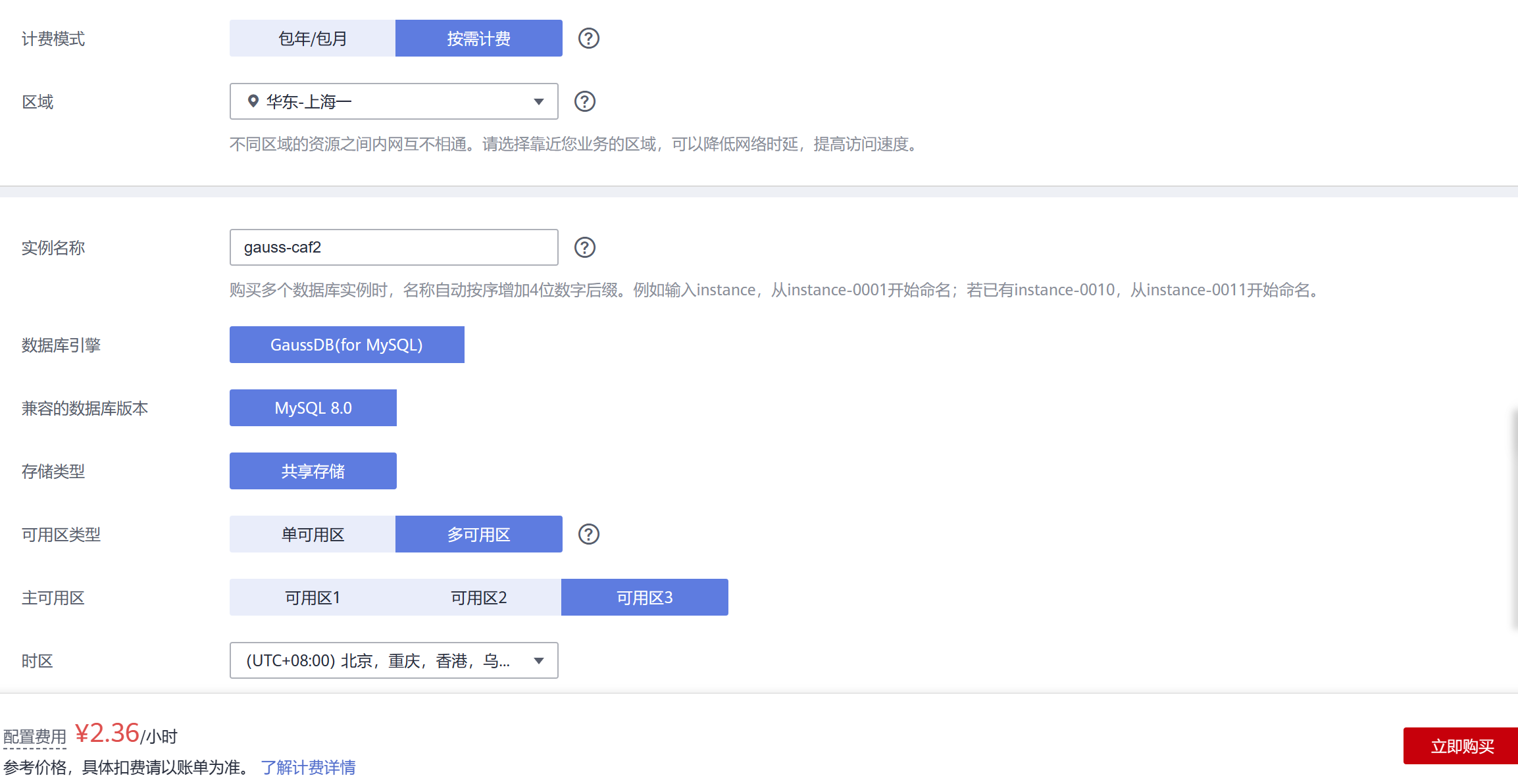Select 包年/包月 billing mode
This screenshot has height=784, width=1518.
(313, 38)
